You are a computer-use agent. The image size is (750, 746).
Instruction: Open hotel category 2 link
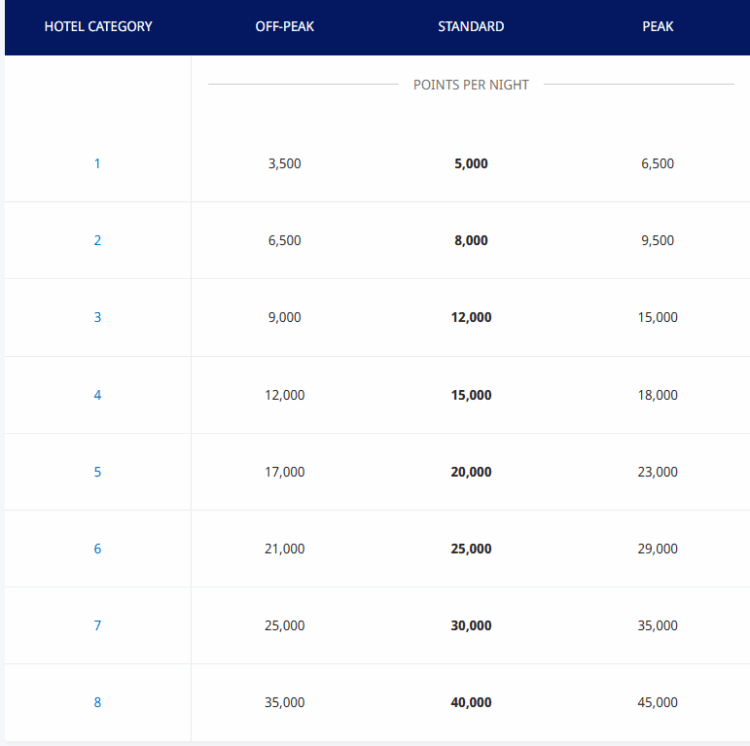(97, 240)
